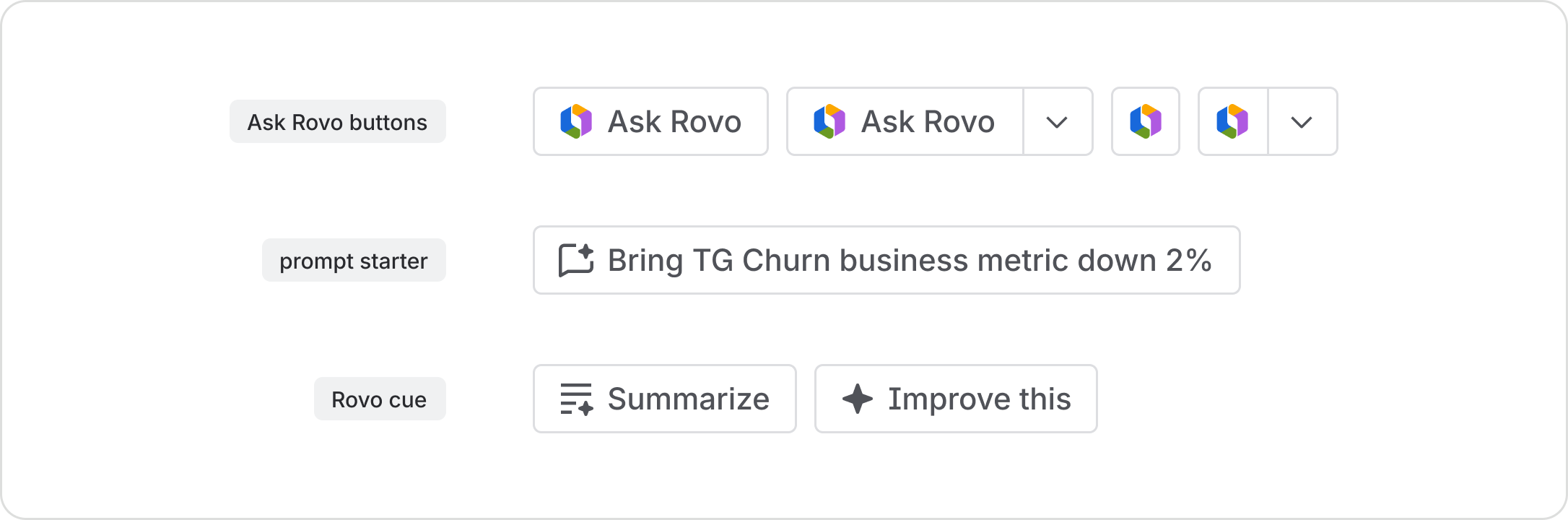Click the Ask Rovo buttons label
Image resolution: width=1568 pixels, height=520 pixels.
337,121
